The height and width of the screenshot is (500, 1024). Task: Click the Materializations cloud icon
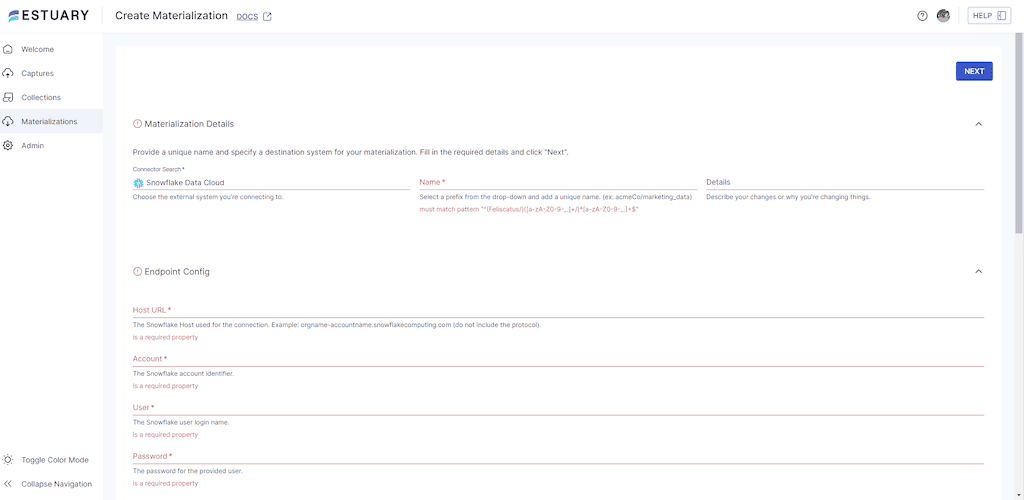pyautogui.click(x=8, y=121)
